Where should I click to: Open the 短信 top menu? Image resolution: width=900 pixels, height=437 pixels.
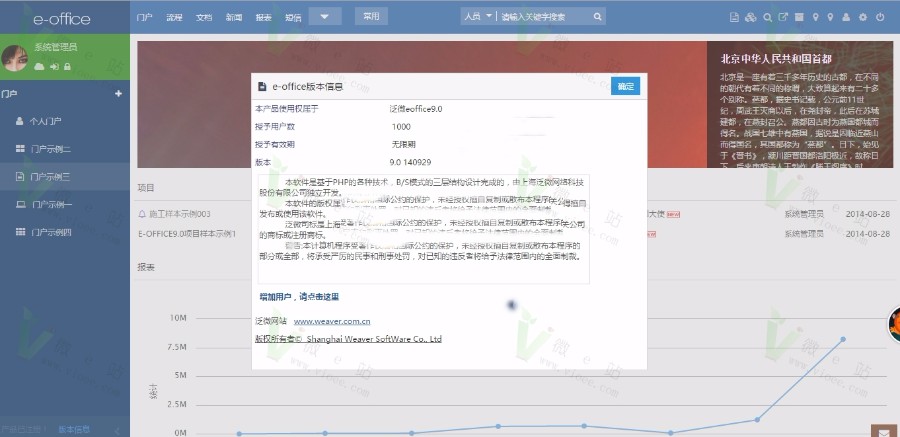(x=293, y=17)
